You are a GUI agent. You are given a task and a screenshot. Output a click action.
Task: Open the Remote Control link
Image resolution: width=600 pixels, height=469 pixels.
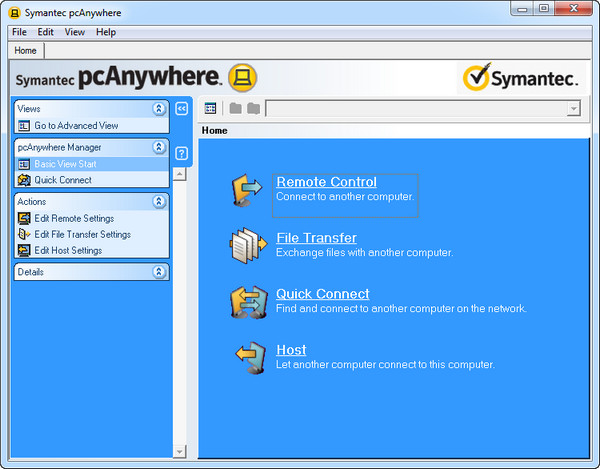coord(326,182)
